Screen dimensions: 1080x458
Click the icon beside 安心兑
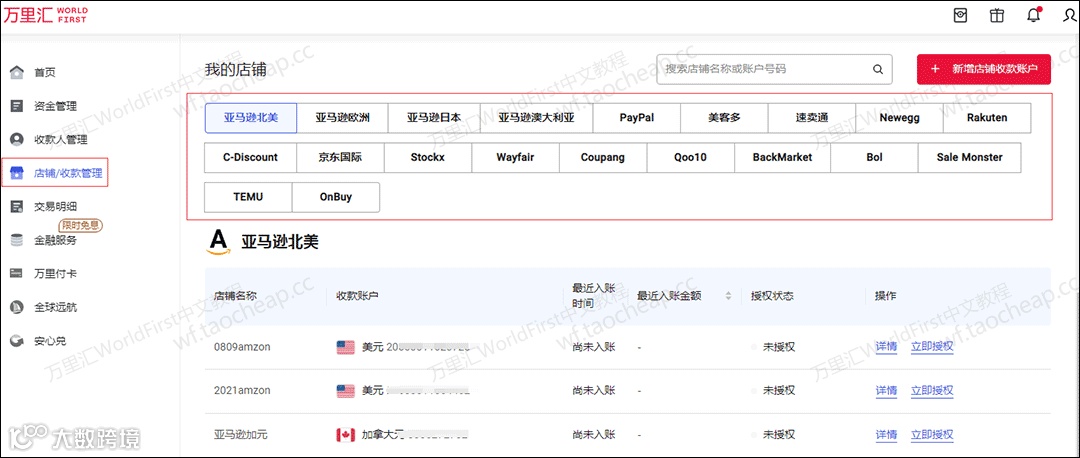click(17, 340)
